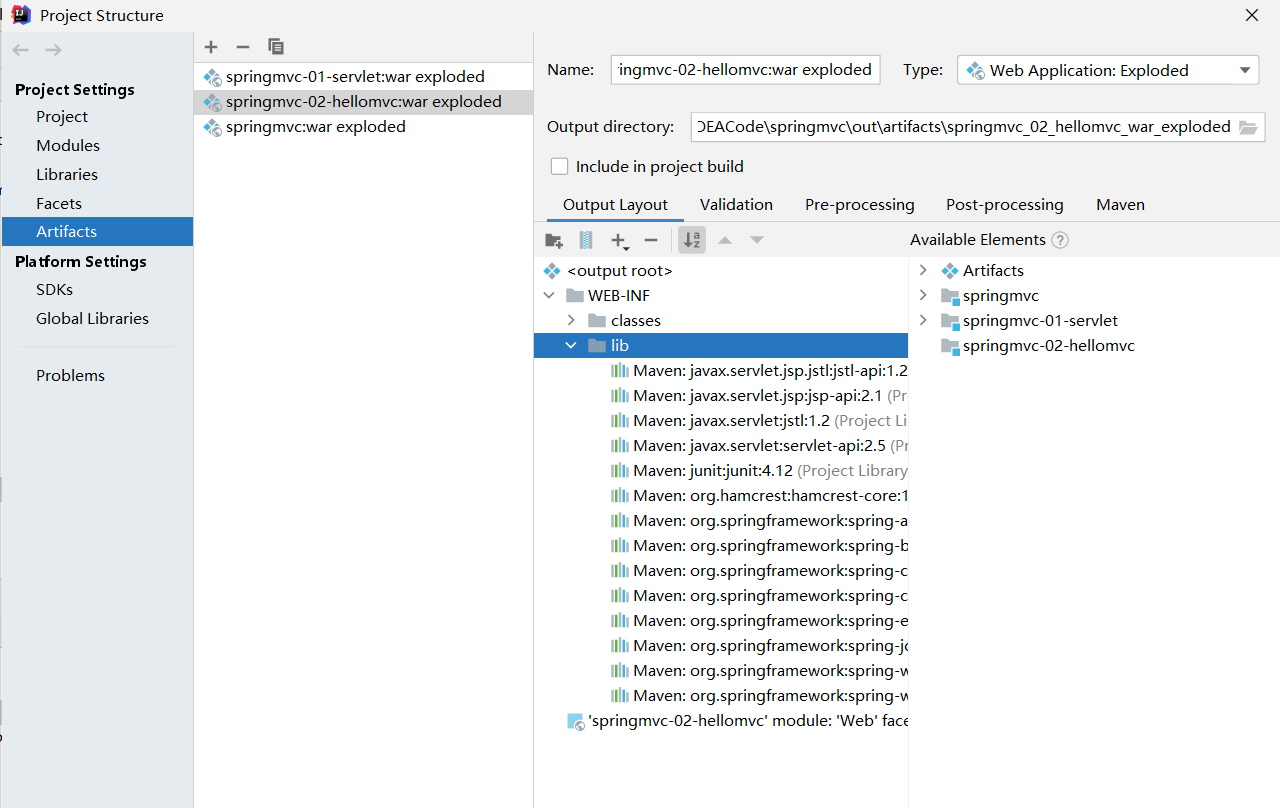The height and width of the screenshot is (808, 1280).
Task: Click the Available Elements help icon
Action: (1060, 240)
